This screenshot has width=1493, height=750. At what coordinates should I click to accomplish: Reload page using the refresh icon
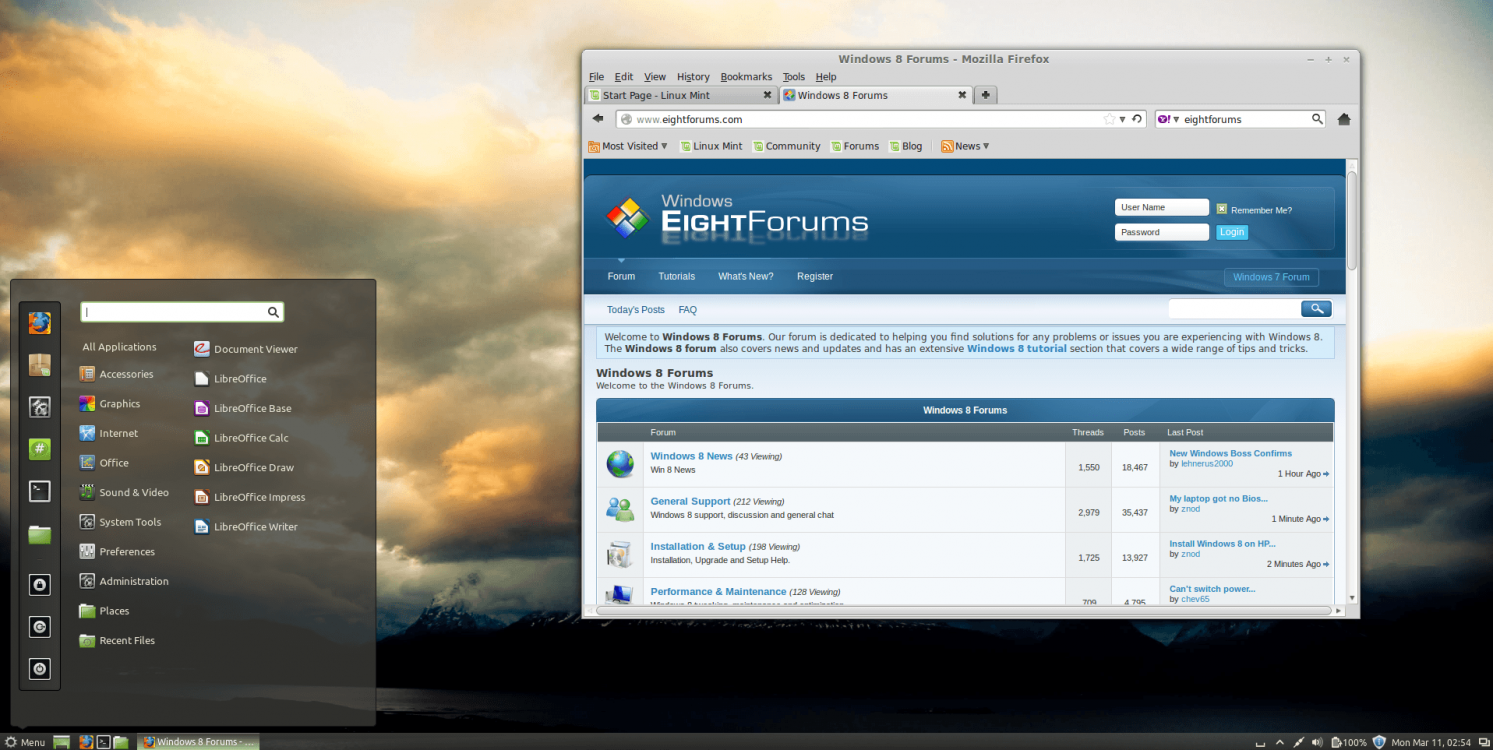pos(1137,119)
